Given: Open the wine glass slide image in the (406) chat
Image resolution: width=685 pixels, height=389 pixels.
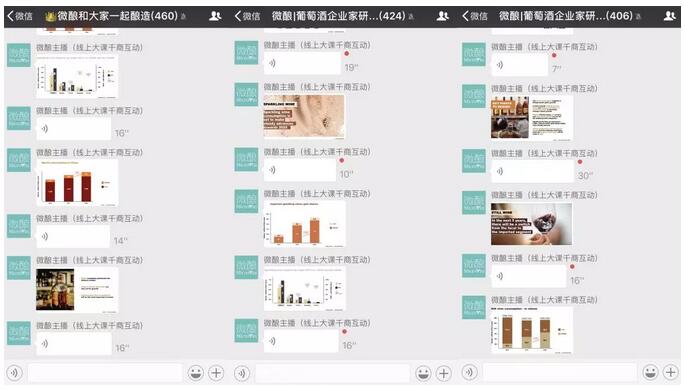Looking at the screenshot, I should tap(532, 224).
